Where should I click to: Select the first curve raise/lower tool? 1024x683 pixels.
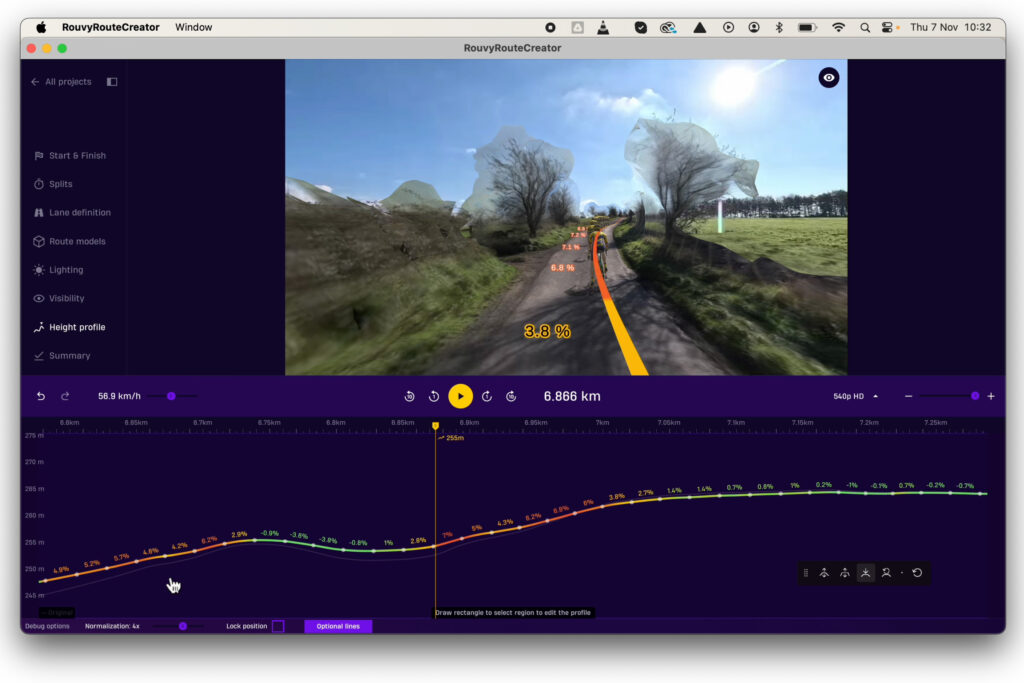tap(824, 573)
